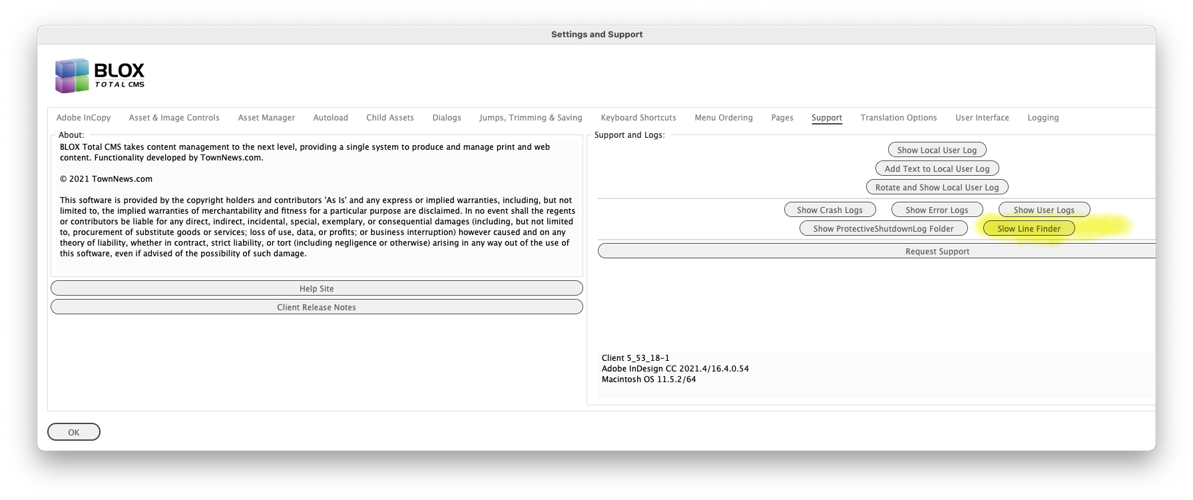The height and width of the screenshot is (500, 1193).
Task: Confirm with the OK button
Action: pos(74,432)
